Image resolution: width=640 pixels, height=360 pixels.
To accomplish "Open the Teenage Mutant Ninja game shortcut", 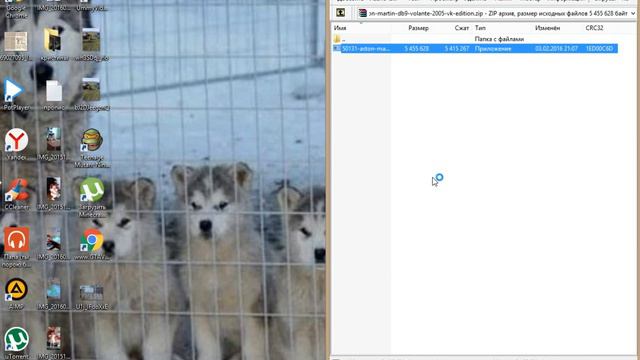I will point(92,148).
